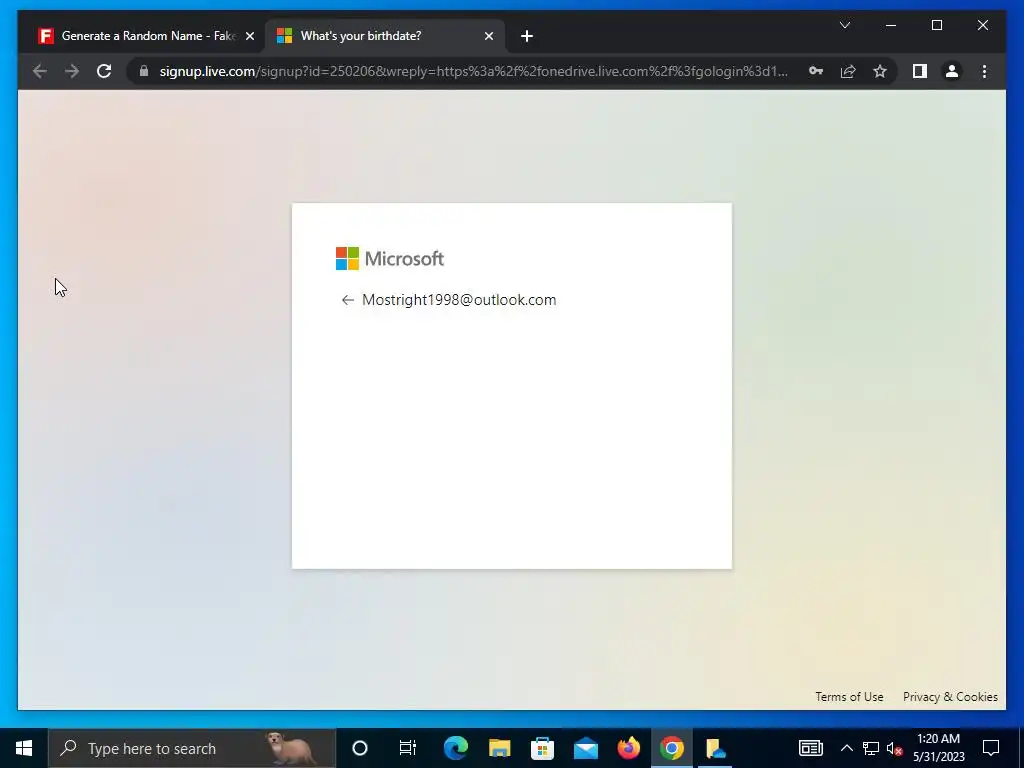Open File Explorer from the taskbar

(x=500, y=748)
